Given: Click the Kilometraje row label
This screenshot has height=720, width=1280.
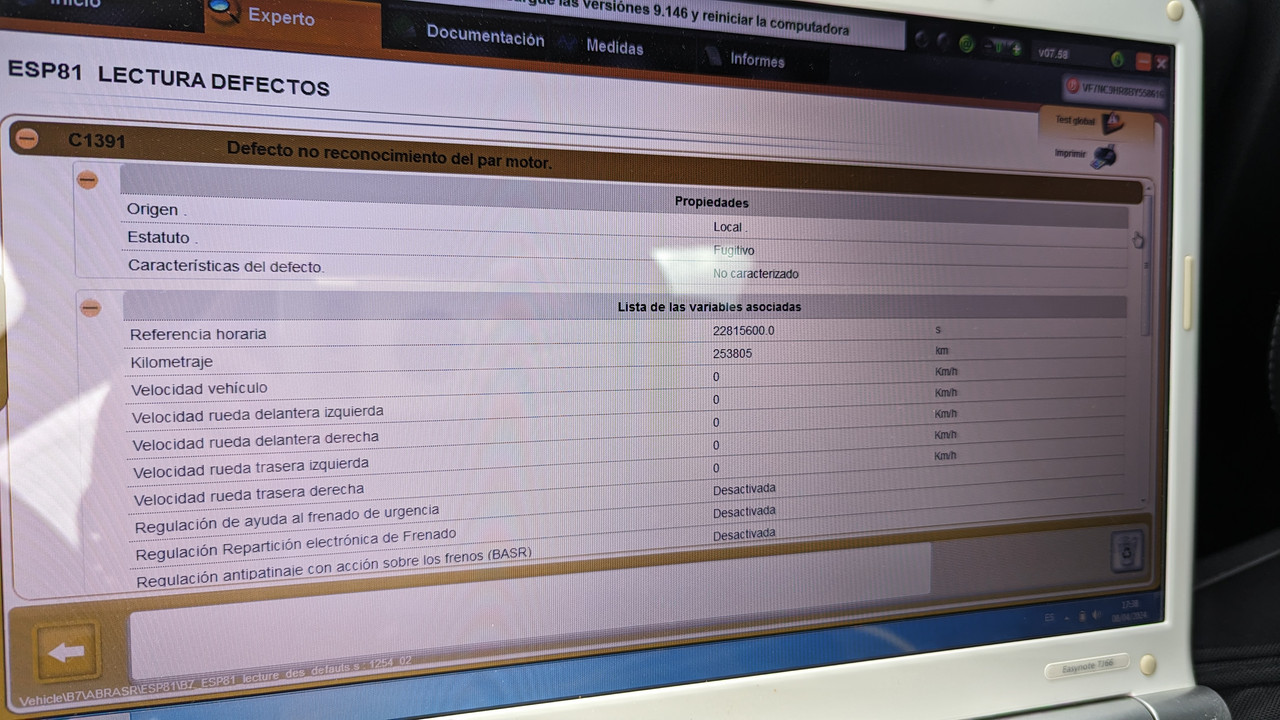Looking at the screenshot, I should (x=171, y=361).
